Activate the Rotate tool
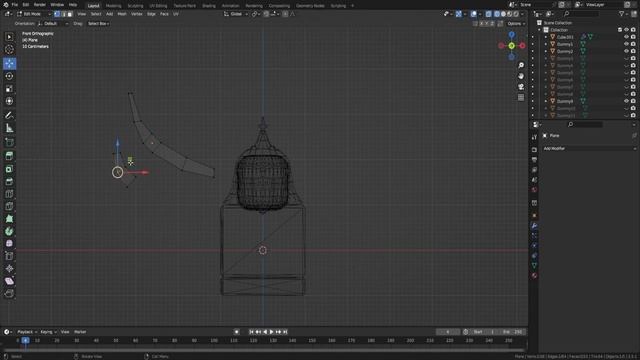The height and width of the screenshot is (360, 640). 9,76
